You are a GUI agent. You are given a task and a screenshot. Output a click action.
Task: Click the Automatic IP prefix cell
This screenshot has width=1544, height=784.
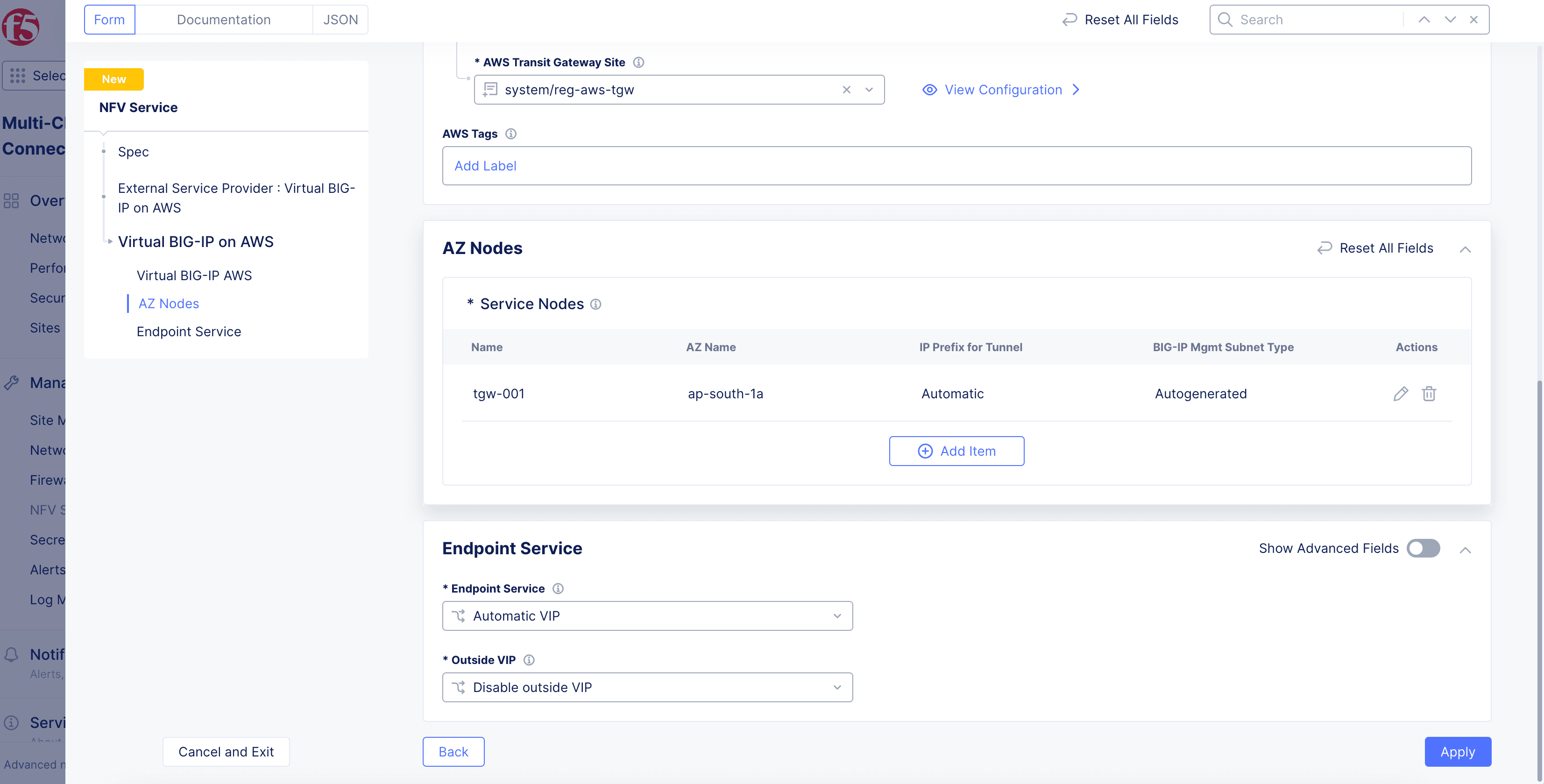tap(952, 394)
